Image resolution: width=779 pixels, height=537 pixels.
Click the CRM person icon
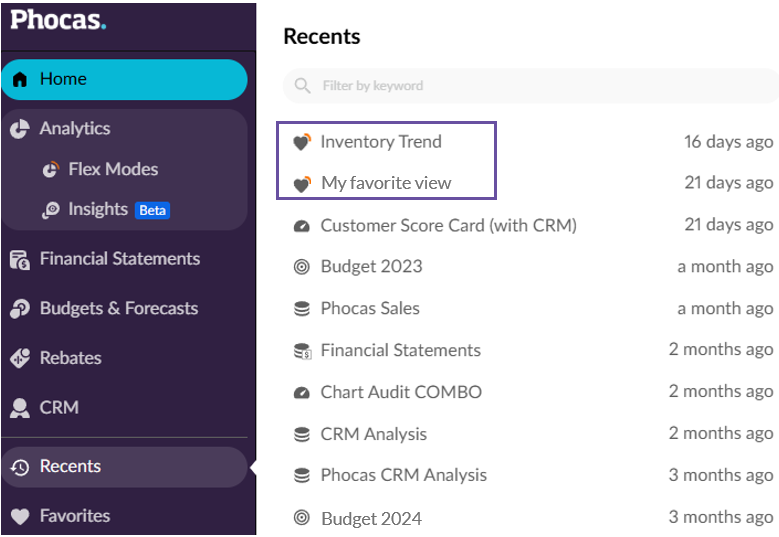(x=19, y=408)
